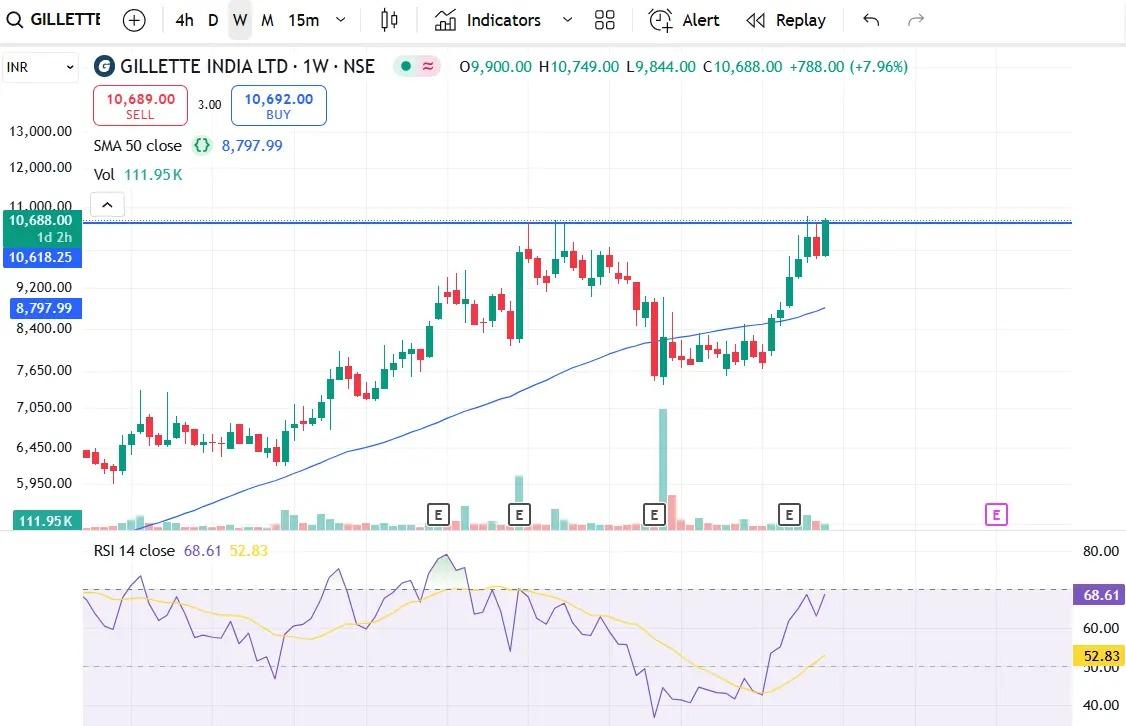Image resolution: width=1126 pixels, height=726 pixels.
Task: Open the candlestick chart type selector
Action: (389, 20)
